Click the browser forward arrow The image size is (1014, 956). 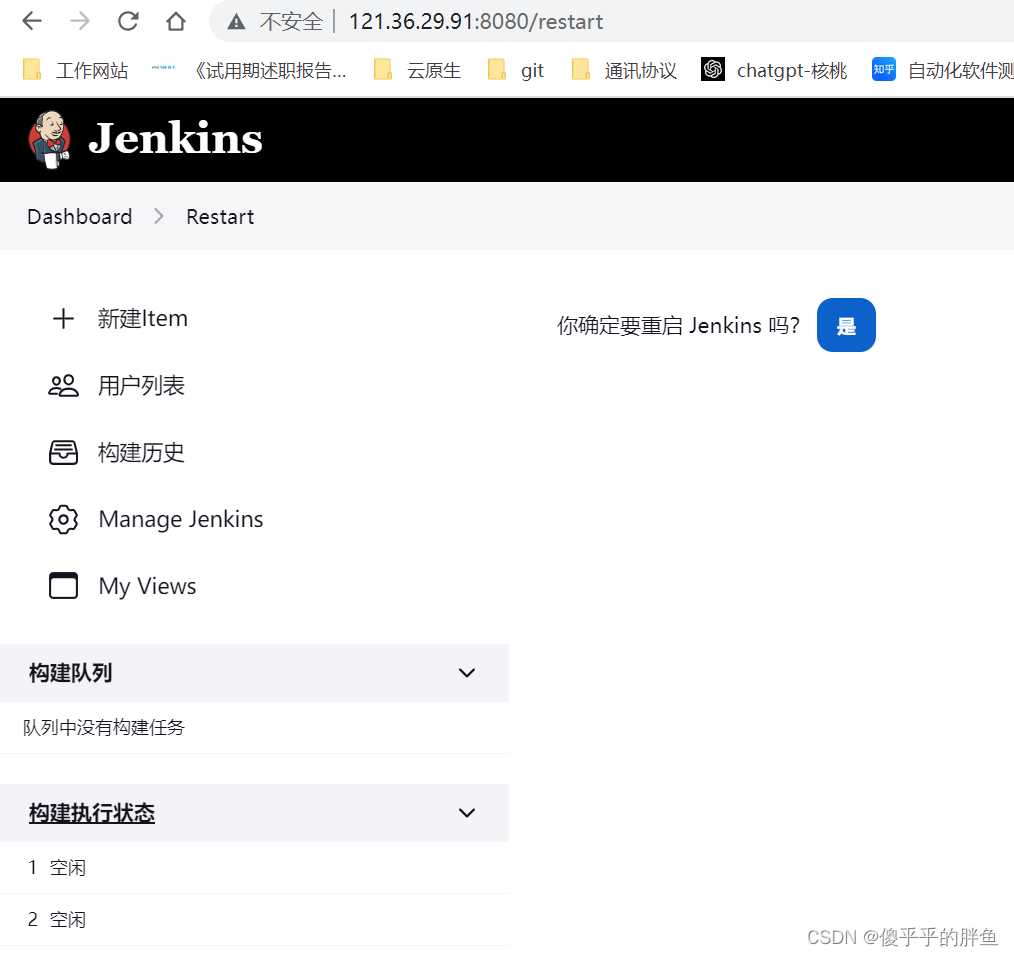(x=80, y=21)
